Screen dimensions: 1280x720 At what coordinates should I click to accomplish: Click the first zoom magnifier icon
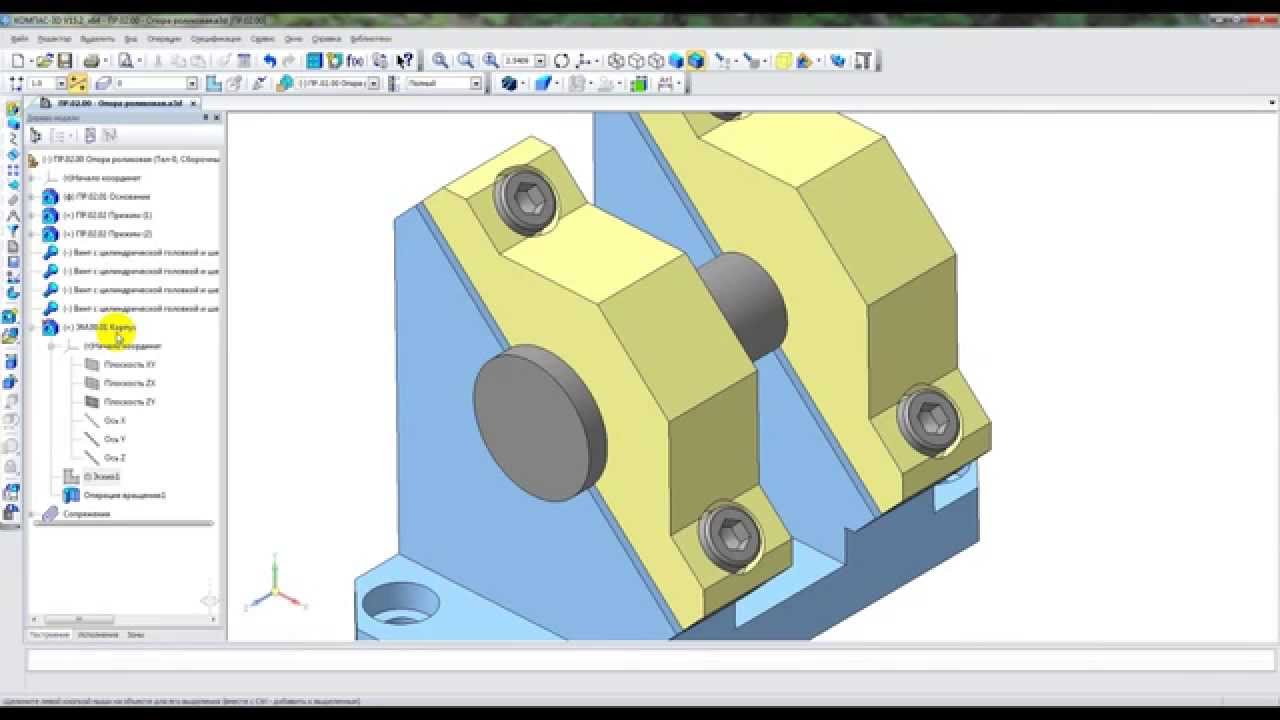[x=440, y=61]
